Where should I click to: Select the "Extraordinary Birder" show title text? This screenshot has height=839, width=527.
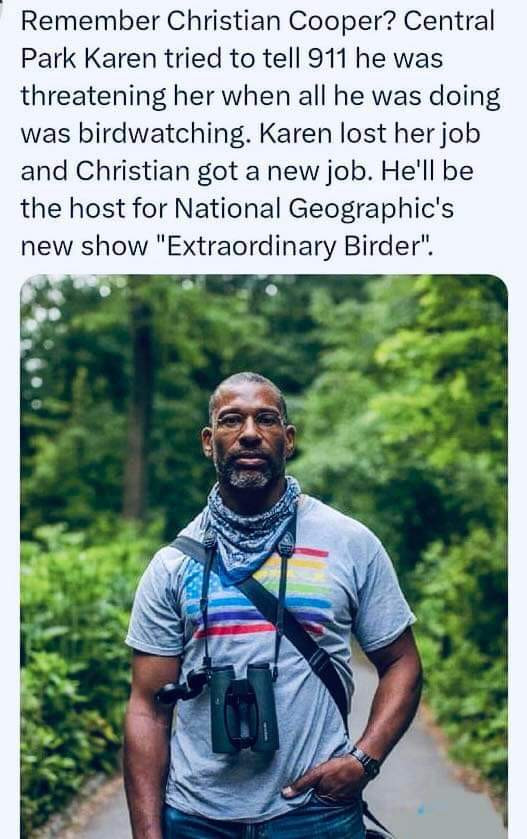tap(293, 246)
